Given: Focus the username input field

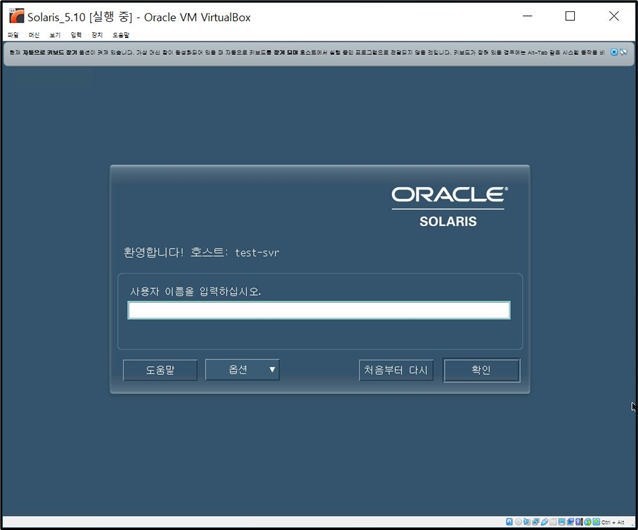Looking at the screenshot, I should [319, 310].
